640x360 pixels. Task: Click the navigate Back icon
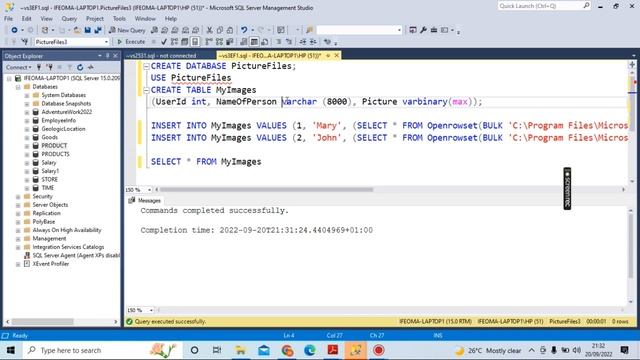coord(14,30)
